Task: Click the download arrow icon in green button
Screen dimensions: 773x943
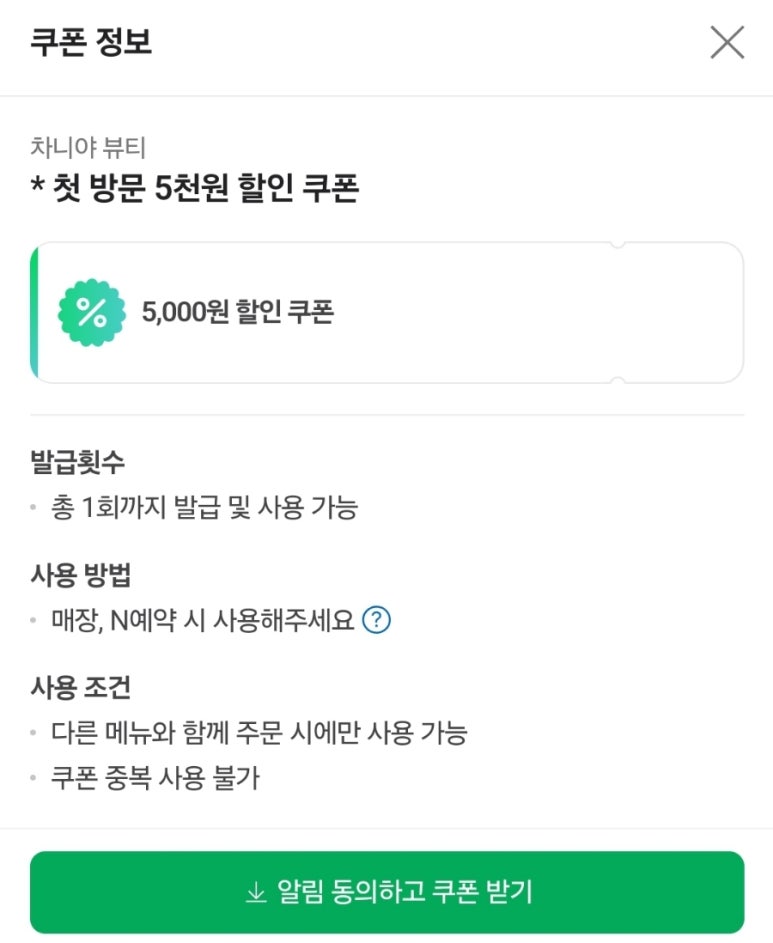Action: pos(257,893)
